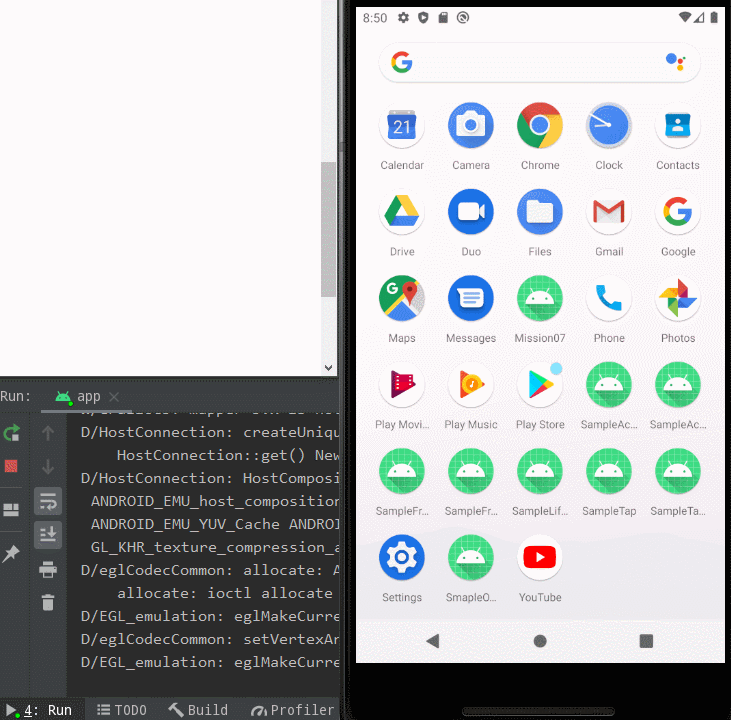Open the YouTube app

pos(539,557)
